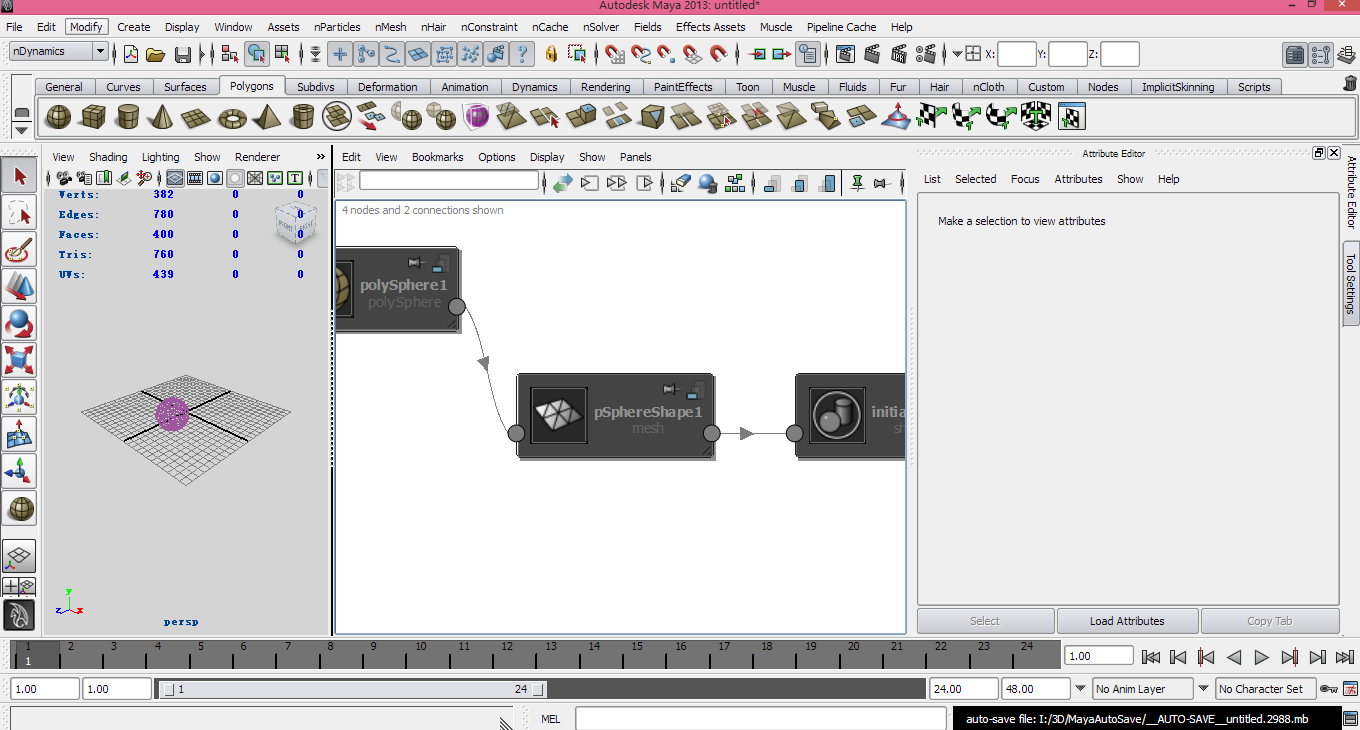Image resolution: width=1360 pixels, height=730 pixels.
Task: Toggle the lock current selection padlock
Action: click(550, 54)
